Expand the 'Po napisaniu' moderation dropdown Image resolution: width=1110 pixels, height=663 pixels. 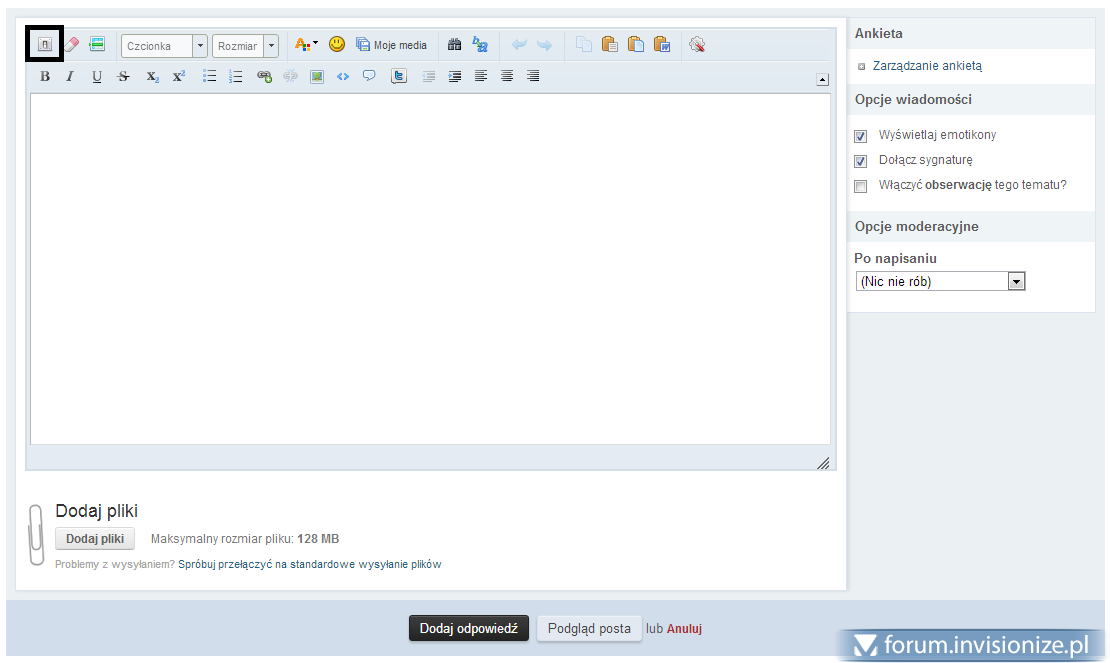[940, 282]
